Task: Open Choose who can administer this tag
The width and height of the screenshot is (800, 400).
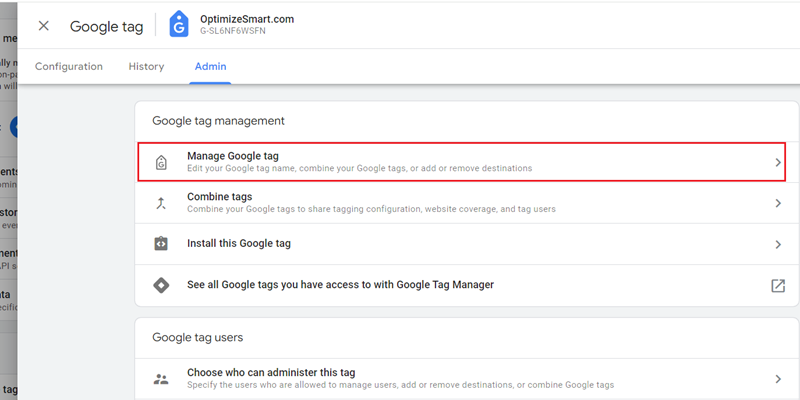Action: tap(467, 379)
